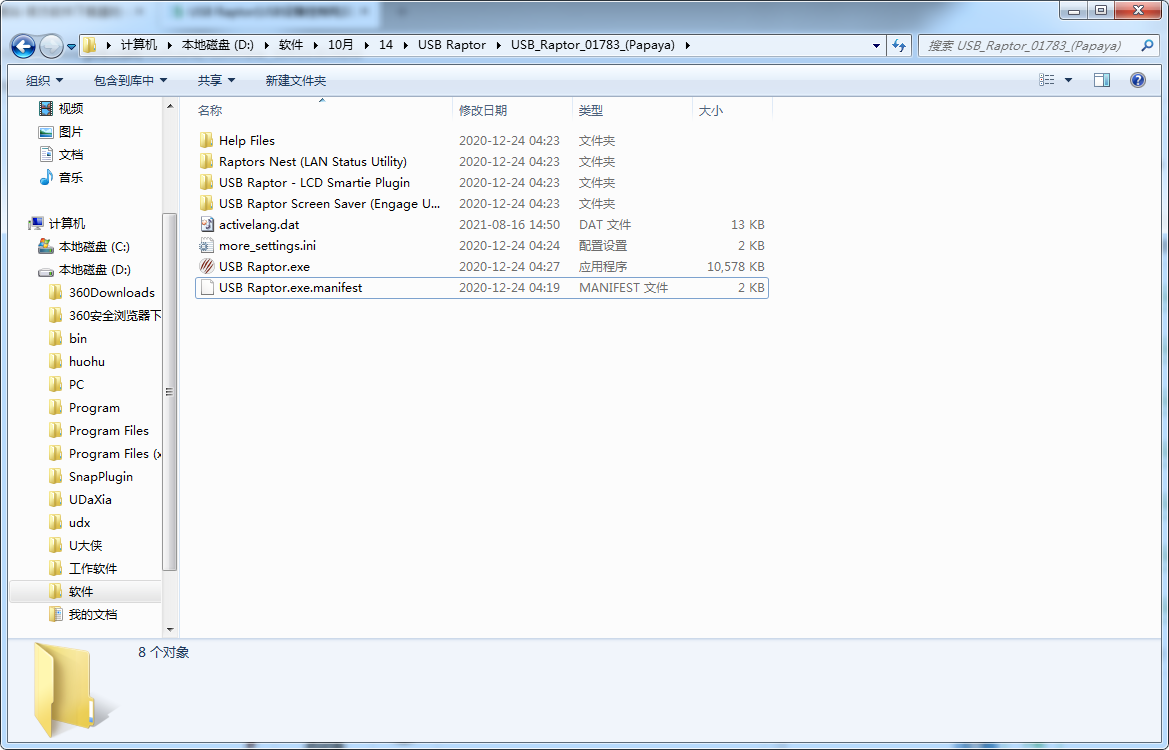
Task: Sort by 名称 column header
Action: click(209, 110)
